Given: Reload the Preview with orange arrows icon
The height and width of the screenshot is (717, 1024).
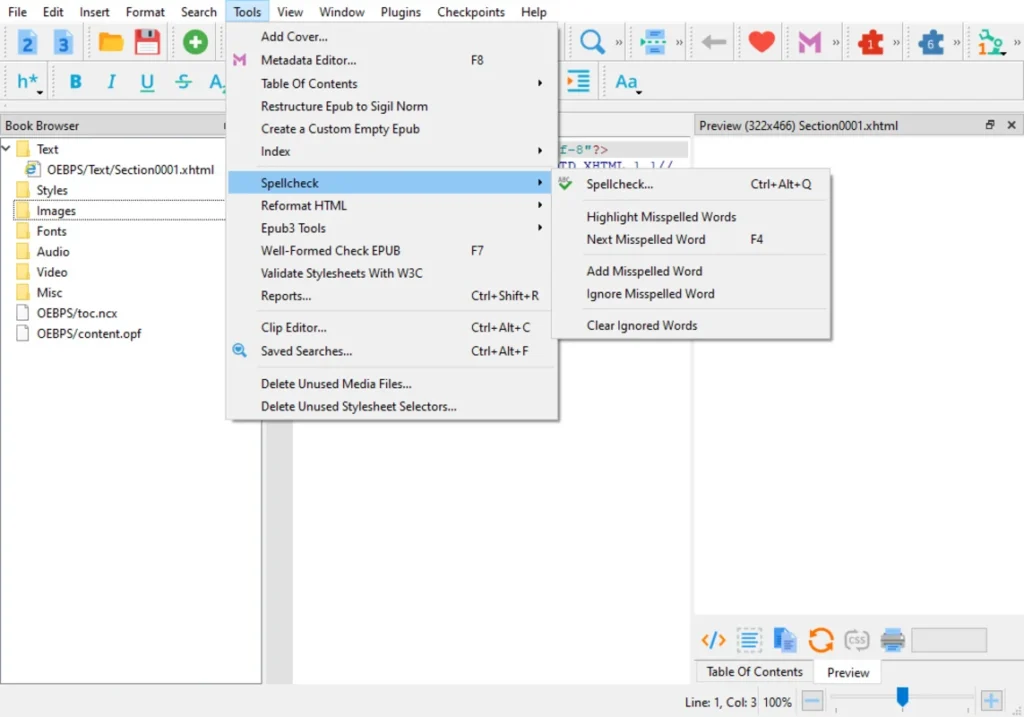Looking at the screenshot, I should click(821, 640).
